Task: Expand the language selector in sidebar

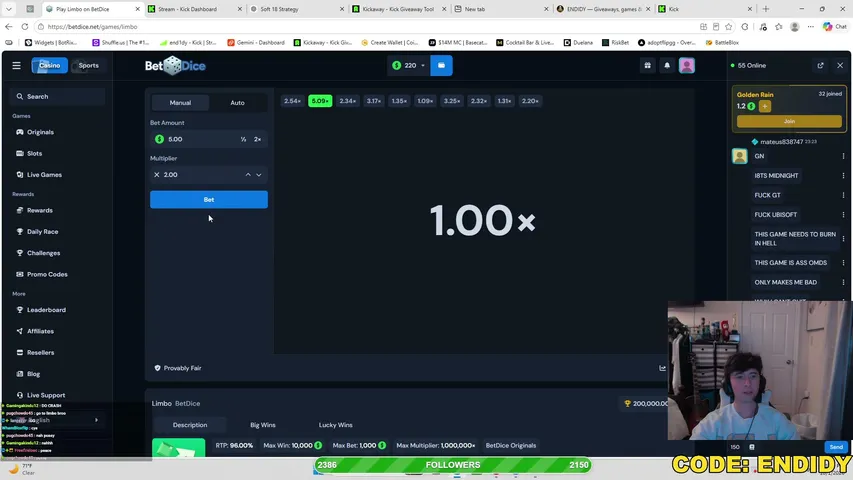Action: pyautogui.click(x=97, y=420)
